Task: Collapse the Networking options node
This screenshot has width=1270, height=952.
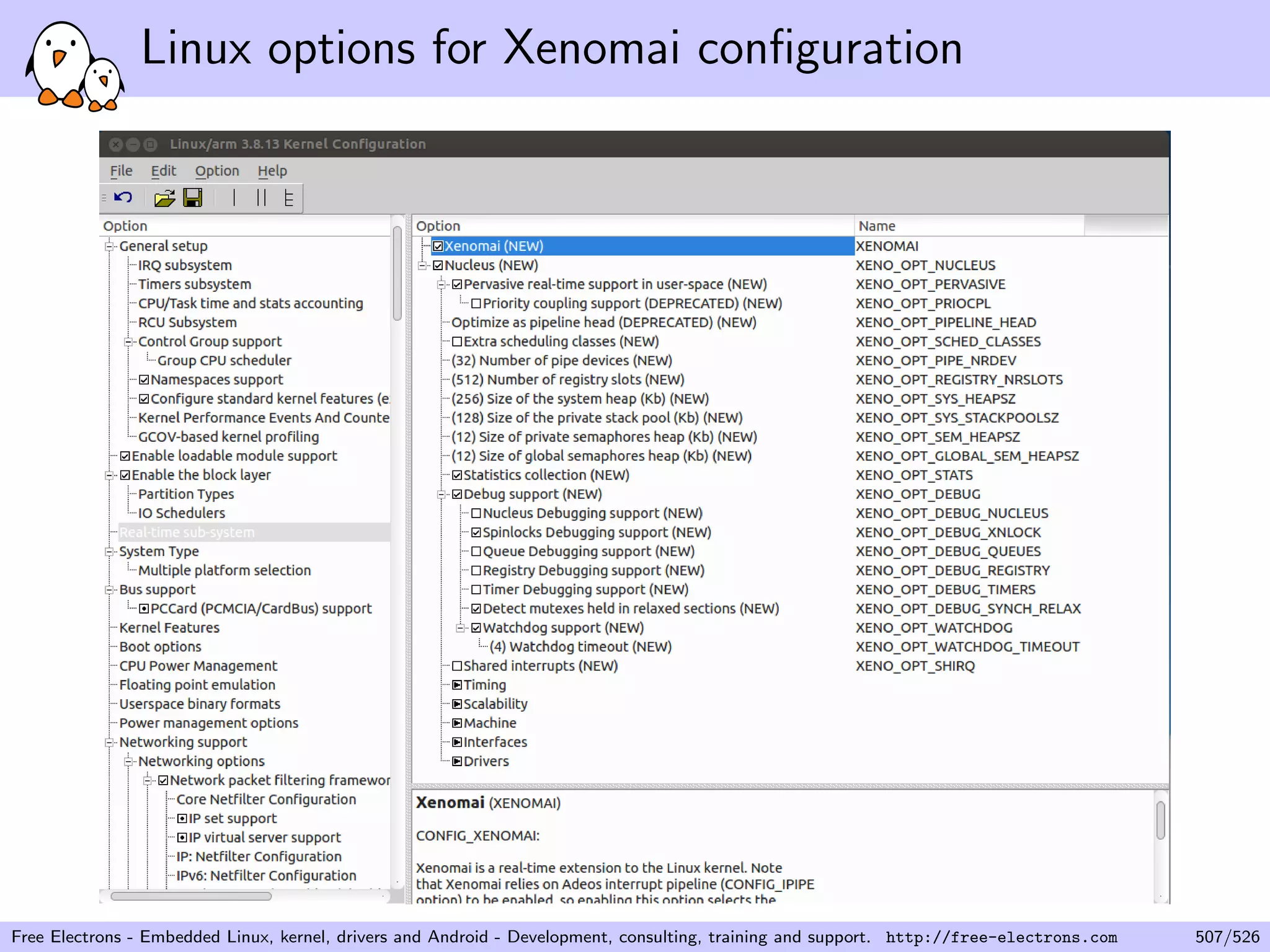Action: point(128,761)
